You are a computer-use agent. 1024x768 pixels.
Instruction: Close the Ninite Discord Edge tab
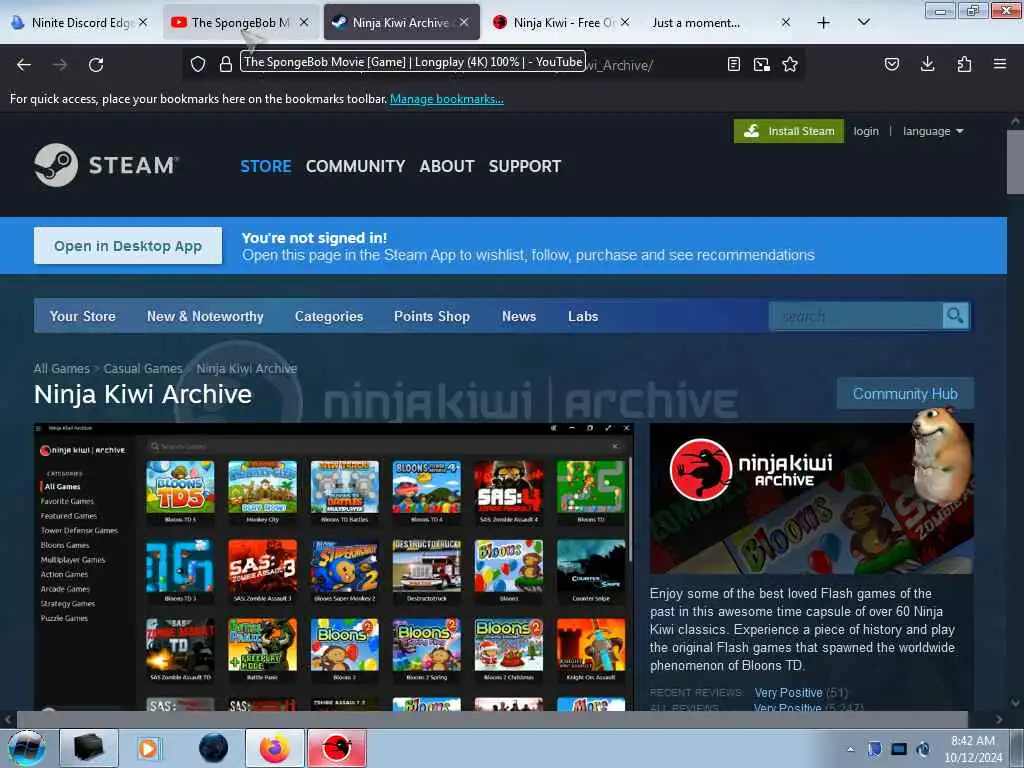coord(143,22)
